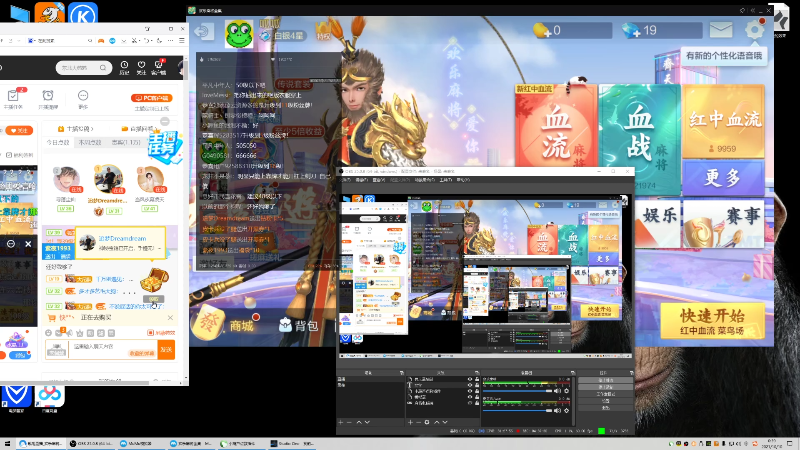800x450 pixels.
Task: Open OBS 设置 Settings button in controls
Action: click(x=606, y=401)
